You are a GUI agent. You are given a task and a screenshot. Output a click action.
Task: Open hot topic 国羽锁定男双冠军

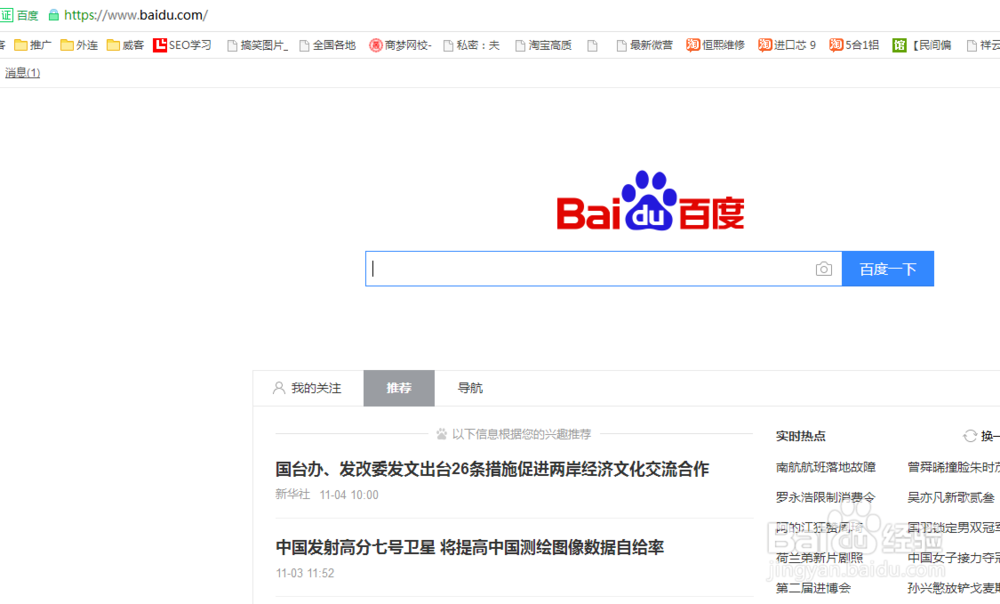coord(953,527)
